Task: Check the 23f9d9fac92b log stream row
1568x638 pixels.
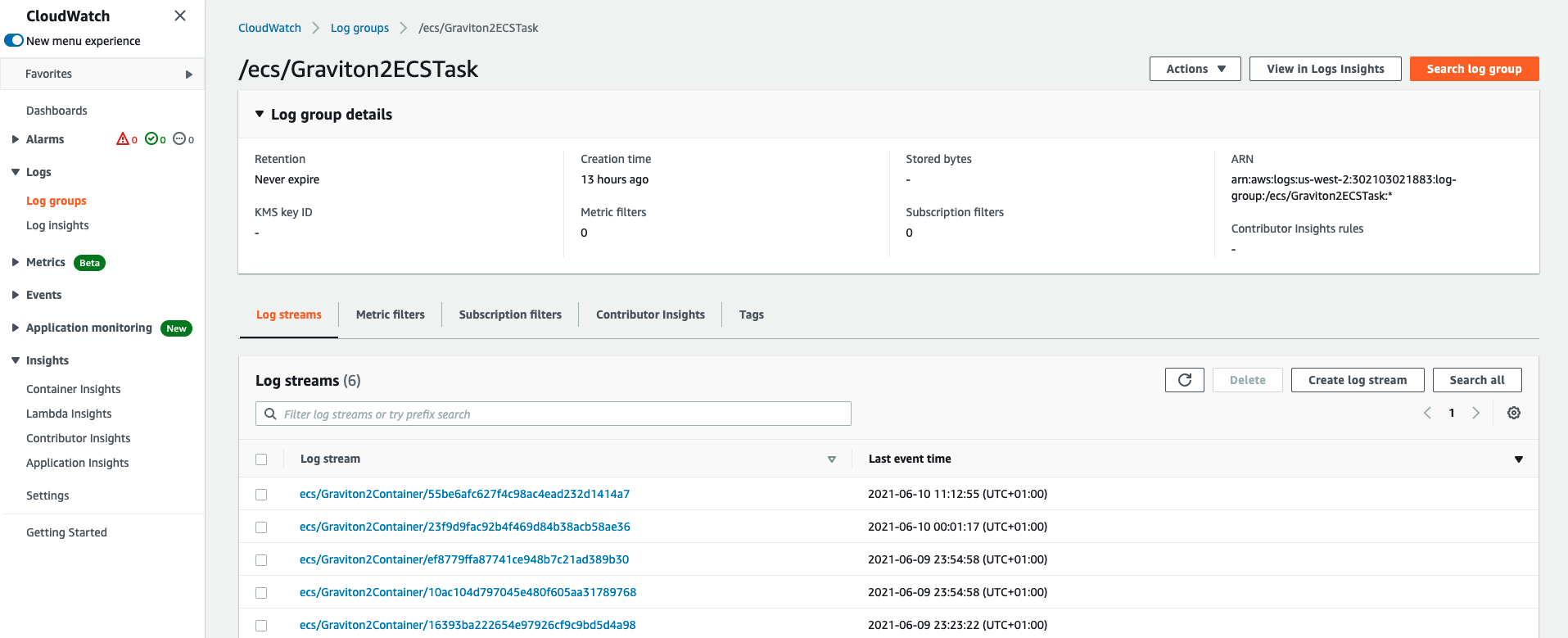Action: click(x=261, y=527)
